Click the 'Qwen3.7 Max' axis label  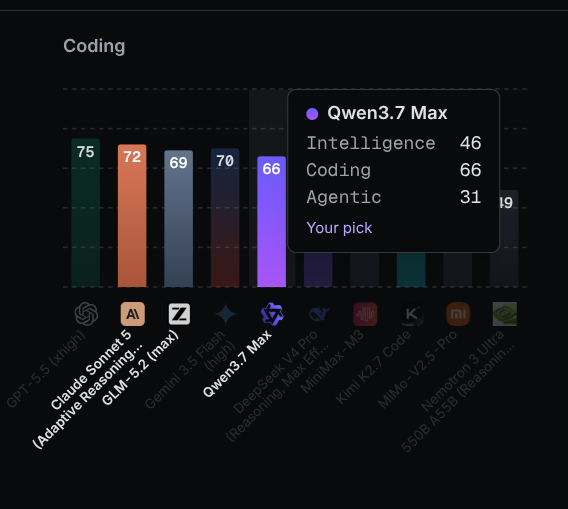pyautogui.click(x=237, y=363)
